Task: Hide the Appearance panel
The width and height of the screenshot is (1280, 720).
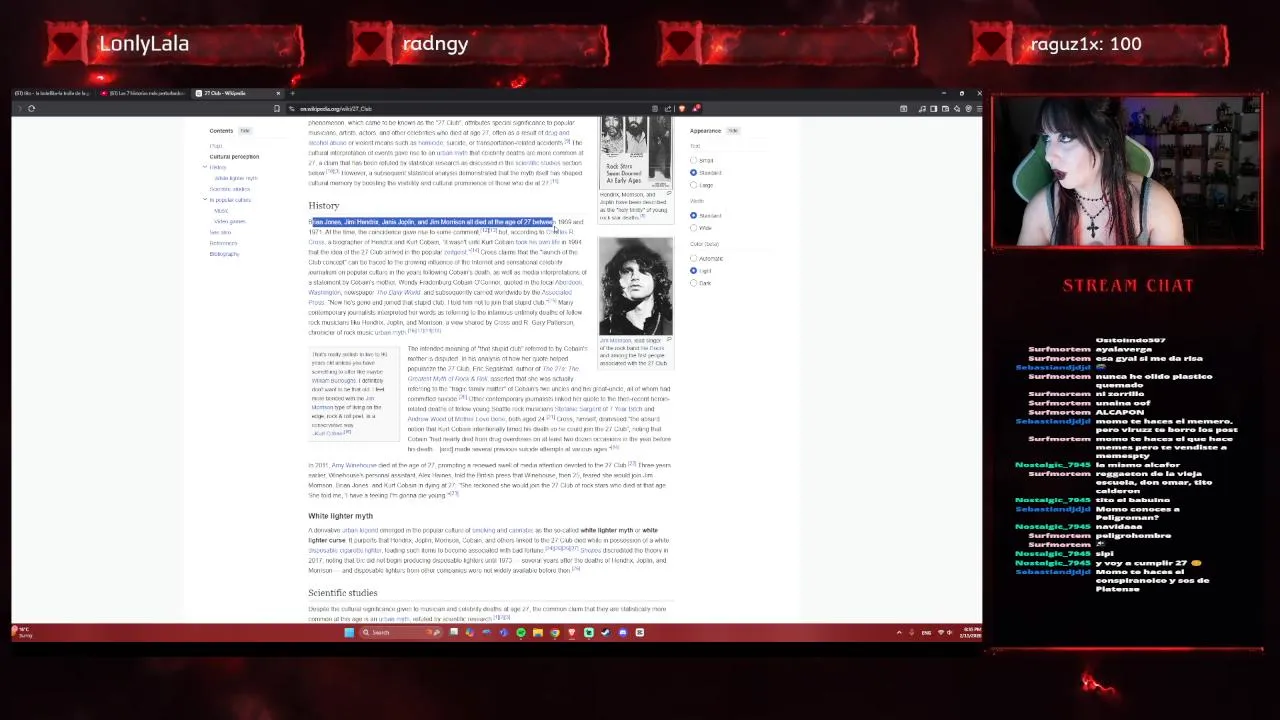Action: 732,131
